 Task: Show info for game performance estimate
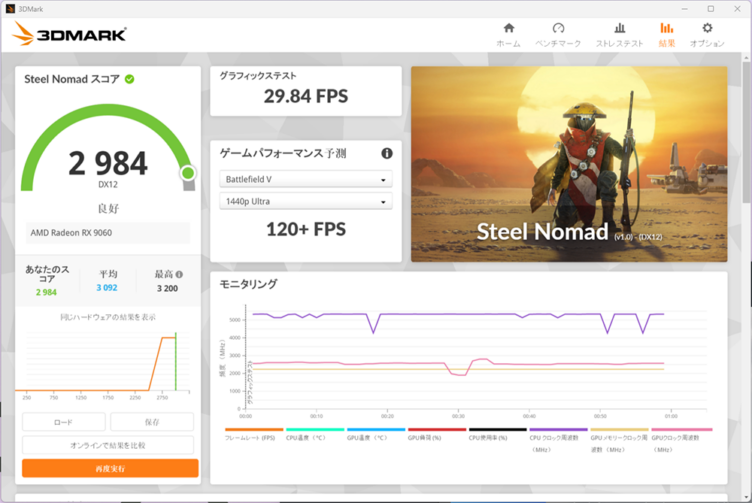[x=387, y=153]
